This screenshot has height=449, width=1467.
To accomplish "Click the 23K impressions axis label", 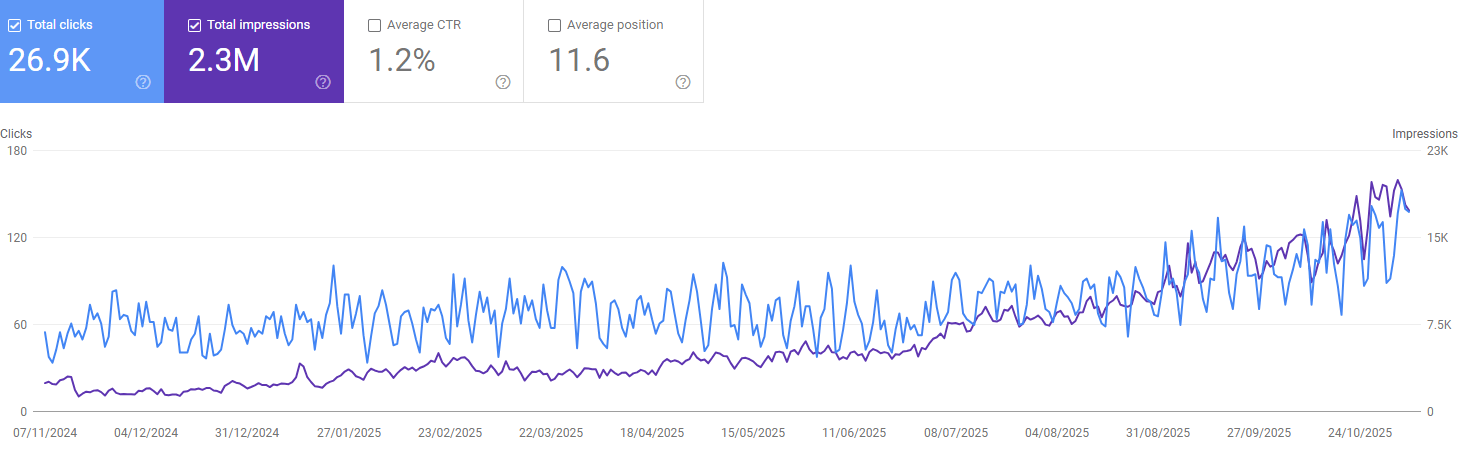I will point(1437,151).
